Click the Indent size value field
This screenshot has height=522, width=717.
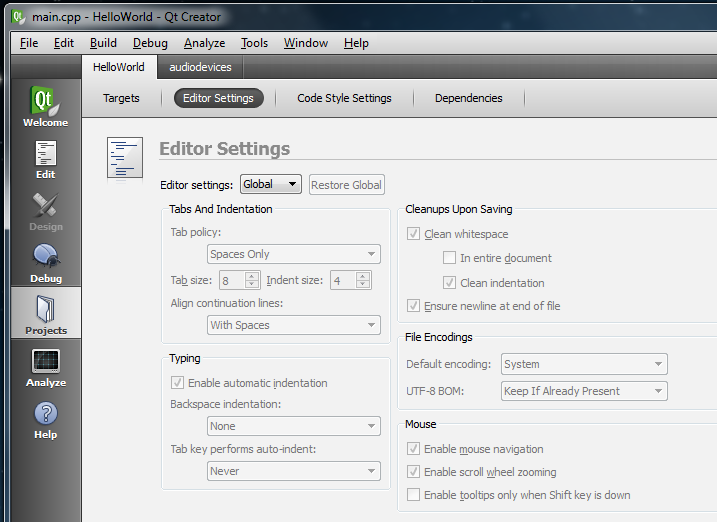tap(343, 280)
